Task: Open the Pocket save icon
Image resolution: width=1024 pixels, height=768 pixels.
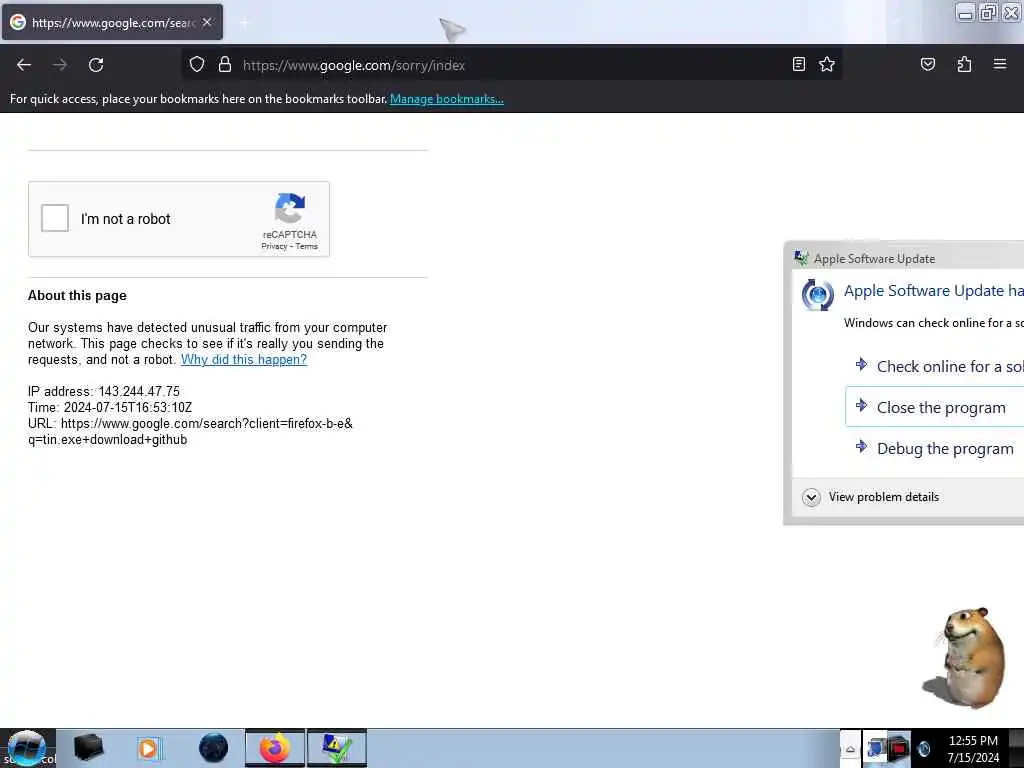Action: point(927,64)
